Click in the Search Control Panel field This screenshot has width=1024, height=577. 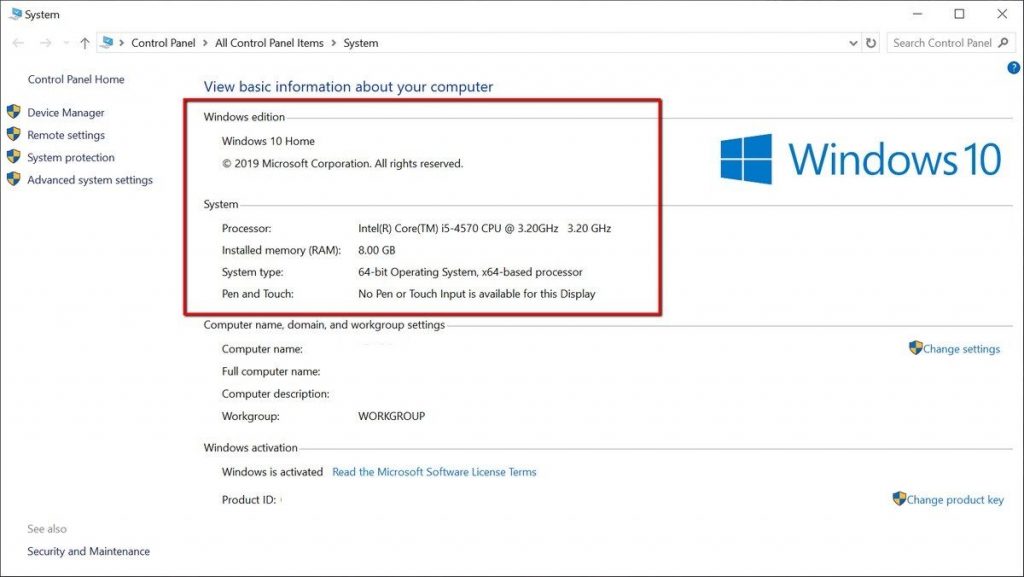click(940, 43)
